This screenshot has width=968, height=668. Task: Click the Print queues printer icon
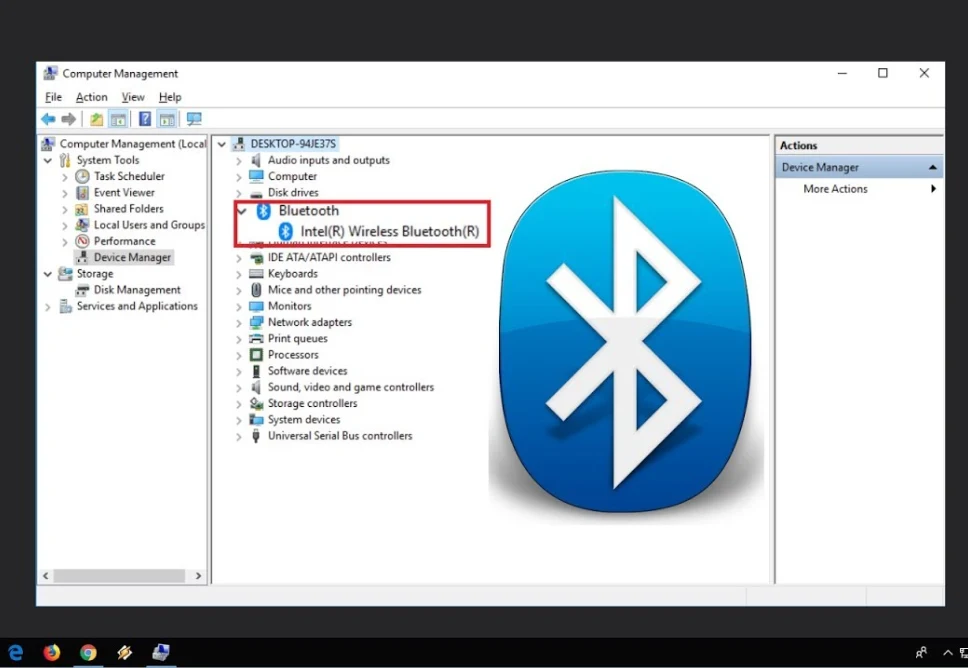pos(256,338)
